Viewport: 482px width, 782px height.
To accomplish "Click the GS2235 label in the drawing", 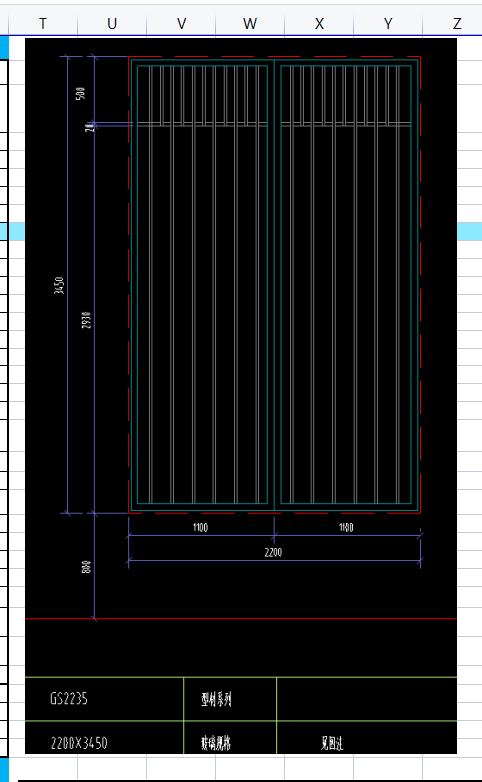I will (69, 699).
